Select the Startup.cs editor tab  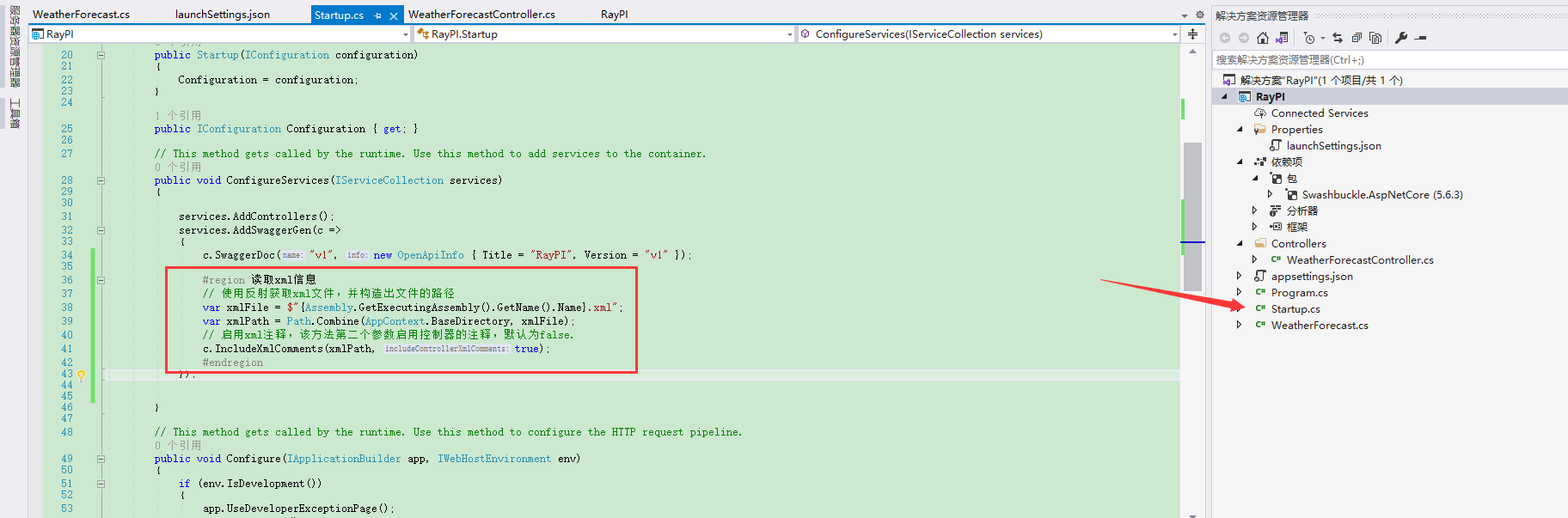pos(339,15)
